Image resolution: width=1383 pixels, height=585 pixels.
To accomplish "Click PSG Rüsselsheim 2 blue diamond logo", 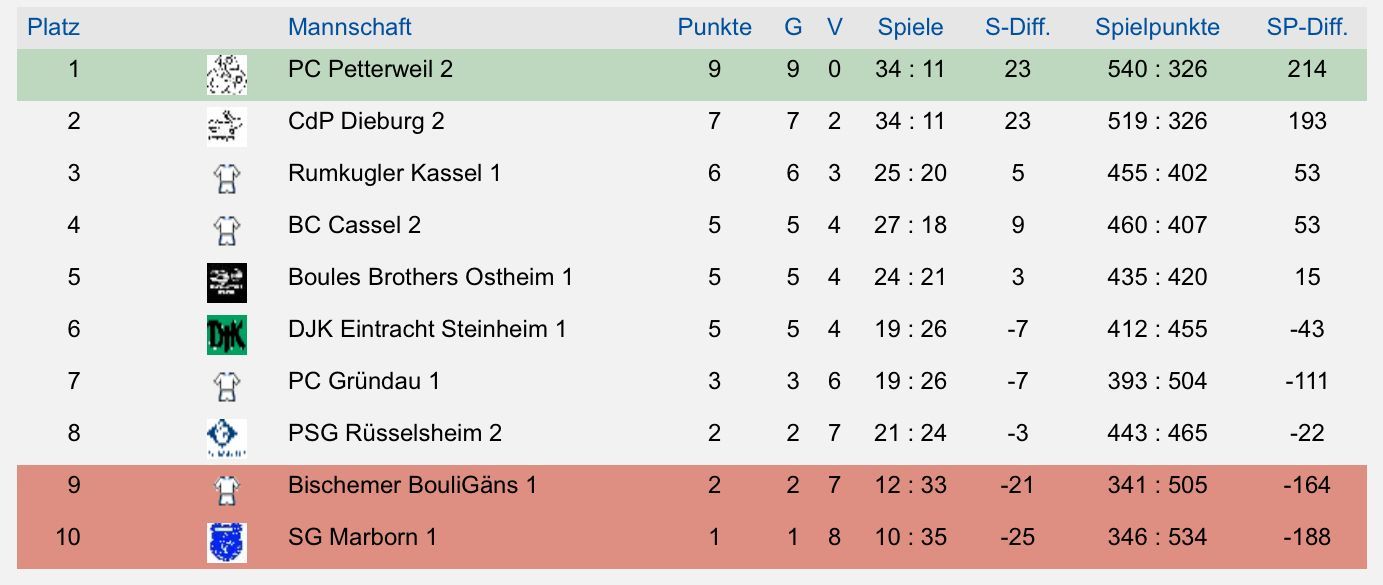I will (226, 437).
